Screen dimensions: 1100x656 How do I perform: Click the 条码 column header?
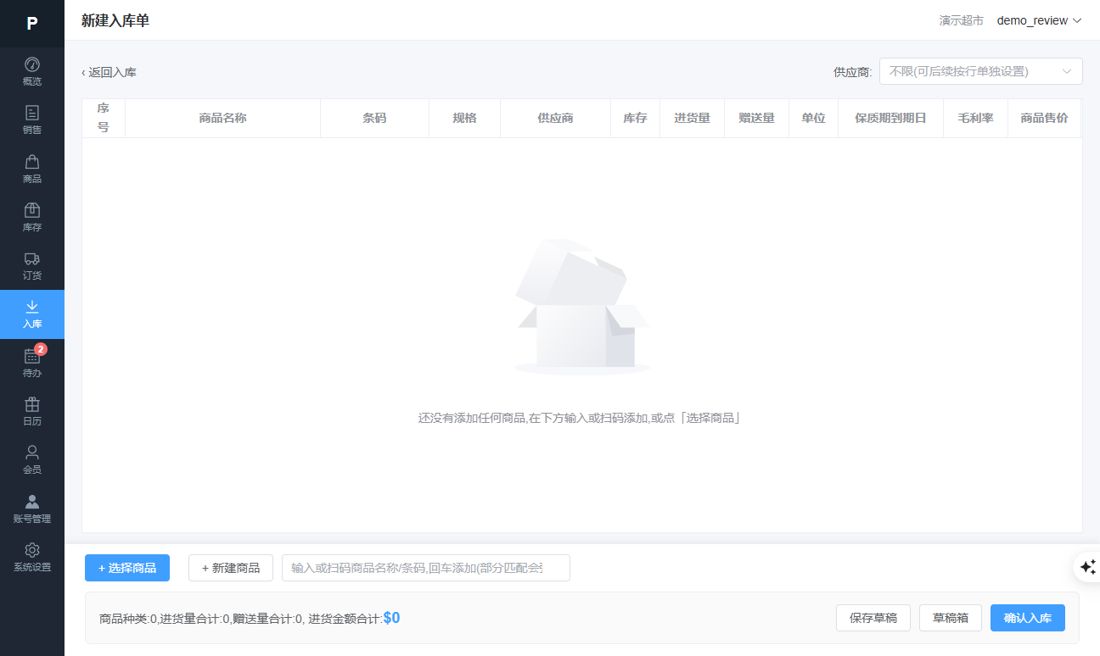pyautogui.click(x=374, y=118)
